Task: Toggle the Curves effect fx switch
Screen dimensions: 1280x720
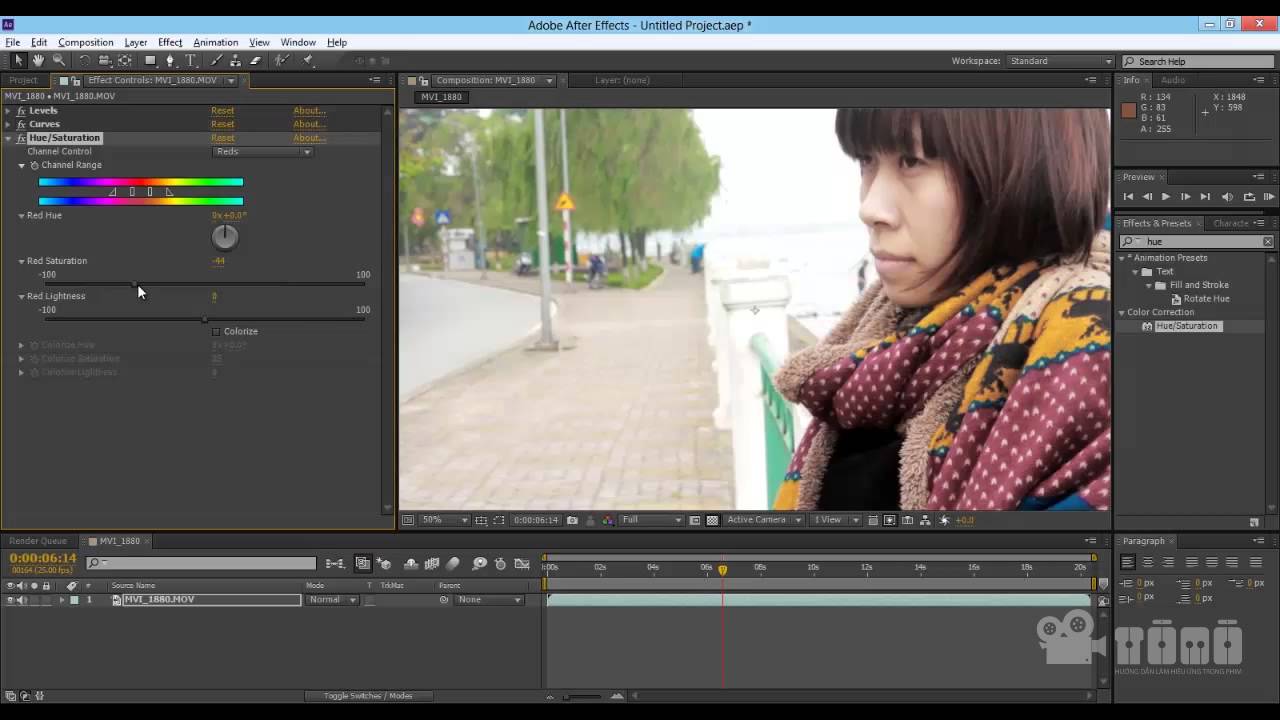Action: pos(21,124)
